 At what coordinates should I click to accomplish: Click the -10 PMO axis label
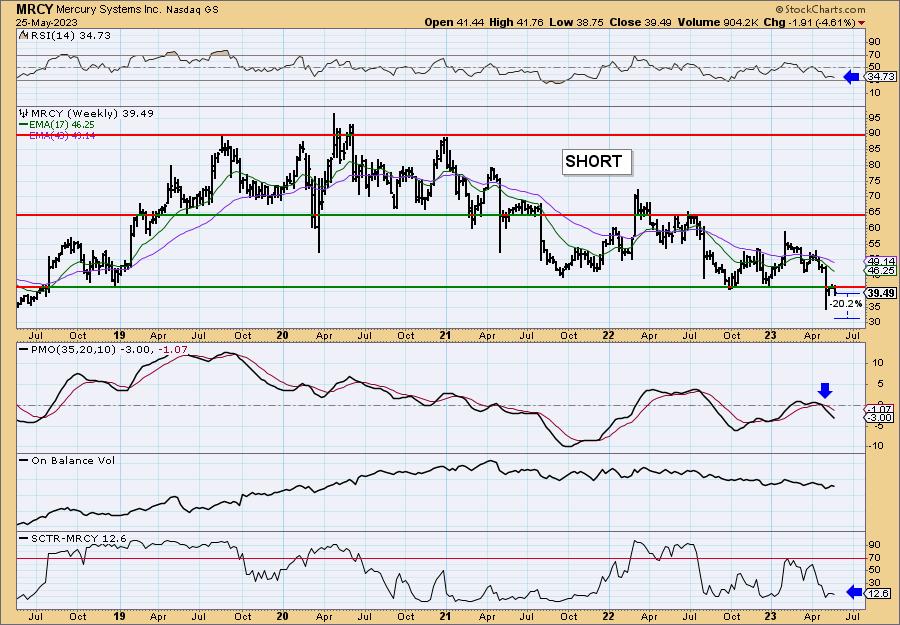[875, 446]
